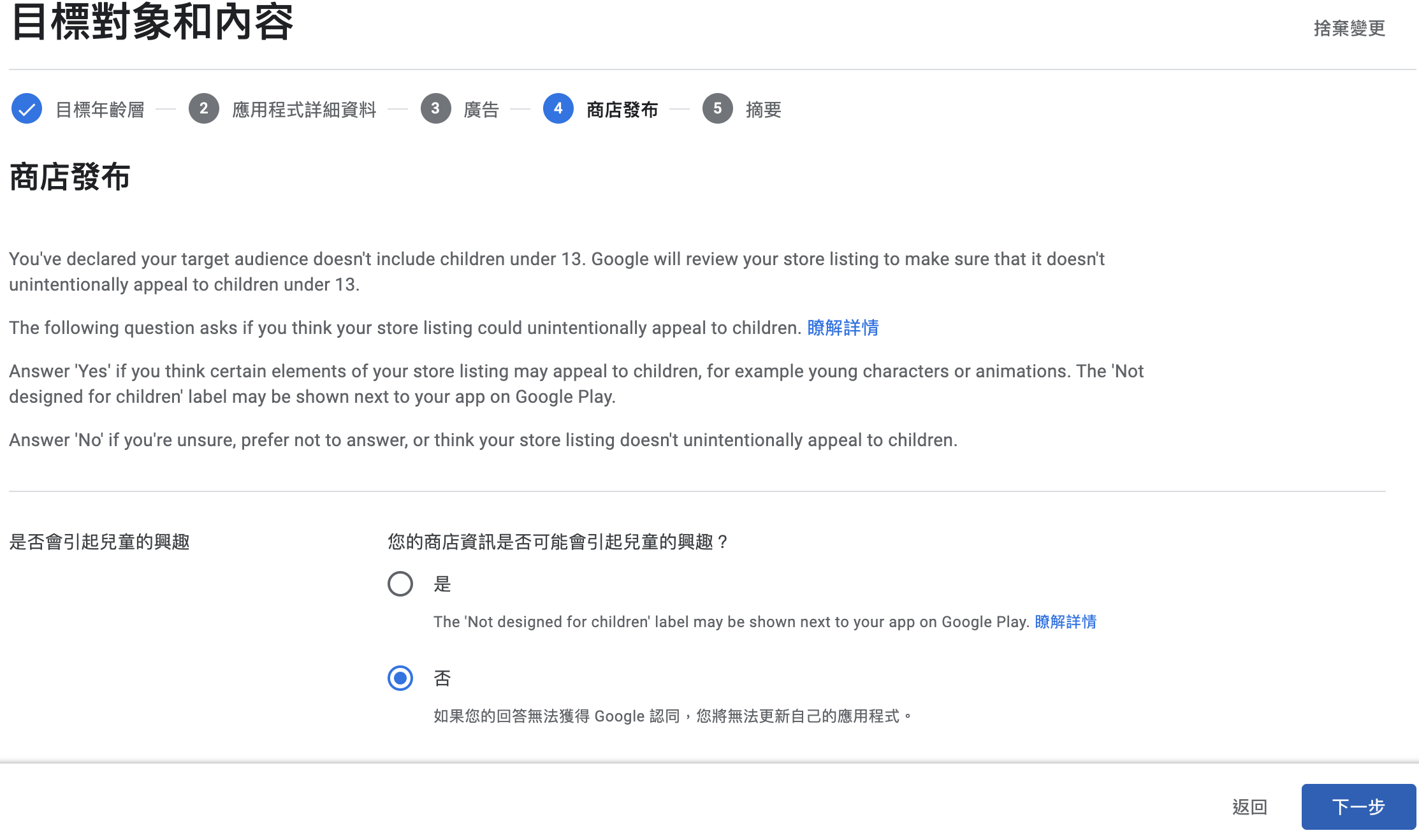Go to 目標年齡層 step label
Image resolution: width=1419 pixels, height=840 pixels.
point(100,110)
